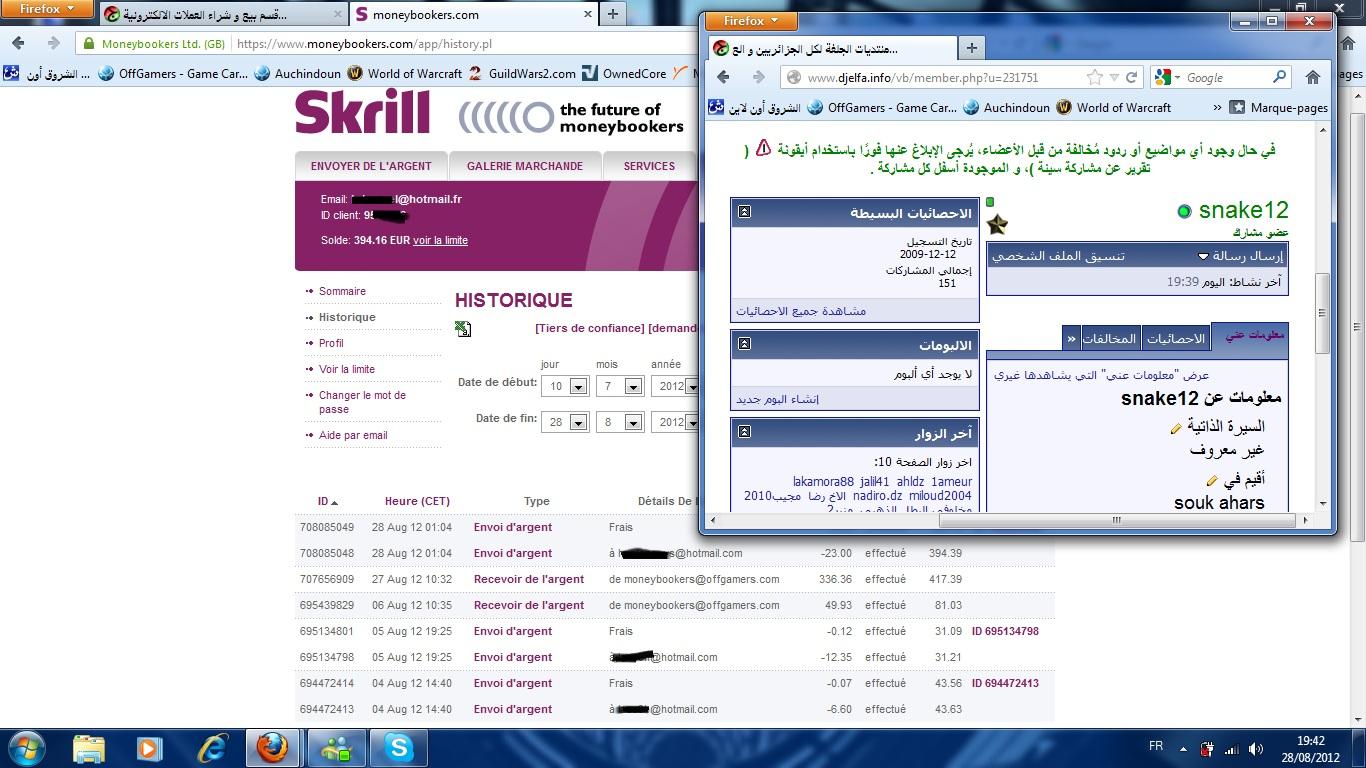Click the voir la limite link beside Solde
This screenshot has height=768, width=1366.
[440, 240]
